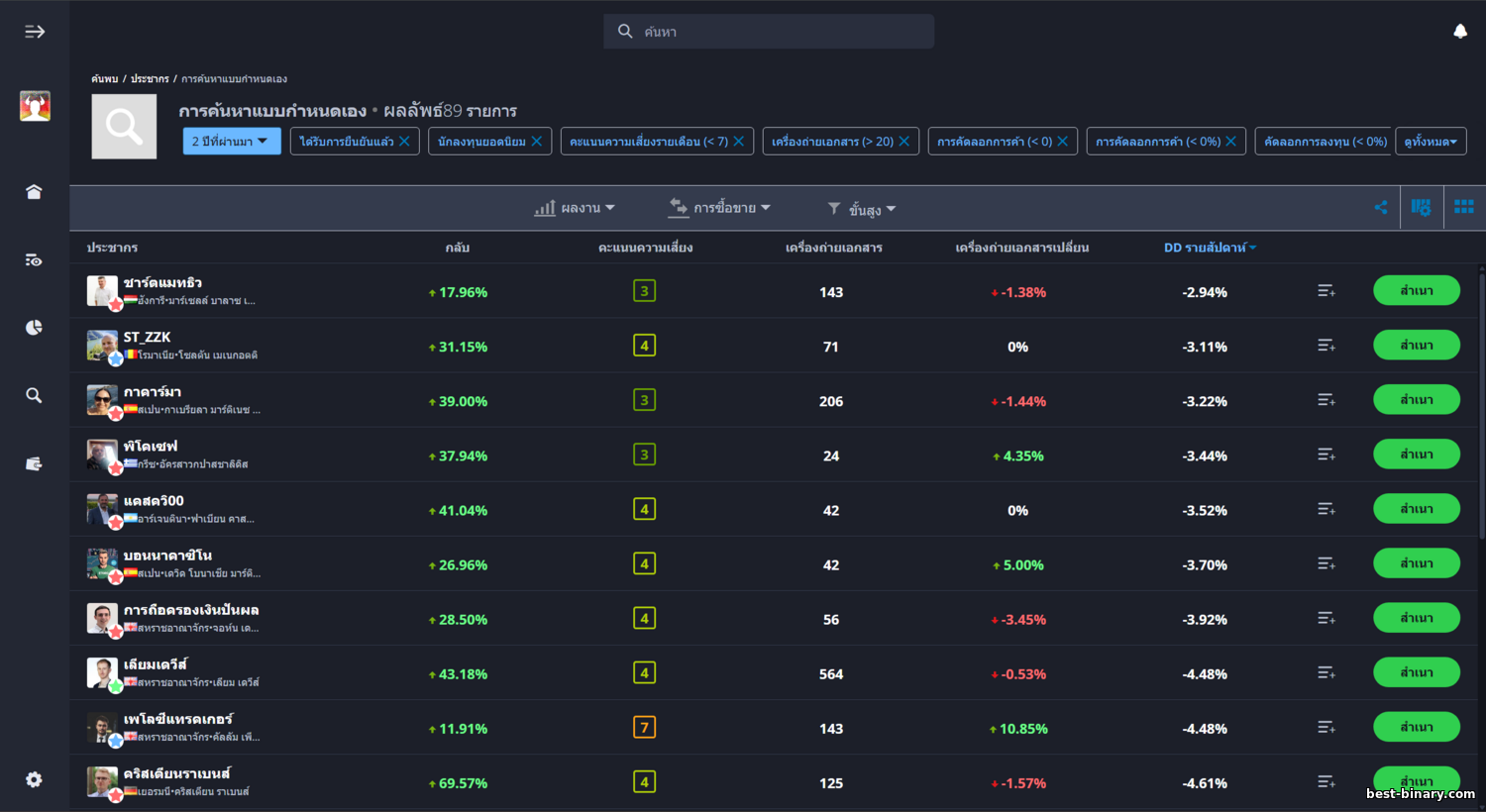This screenshot has width=1486, height=812.
Task: Add ST_ZZK to watchlist
Action: click(x=1326, y=346)
